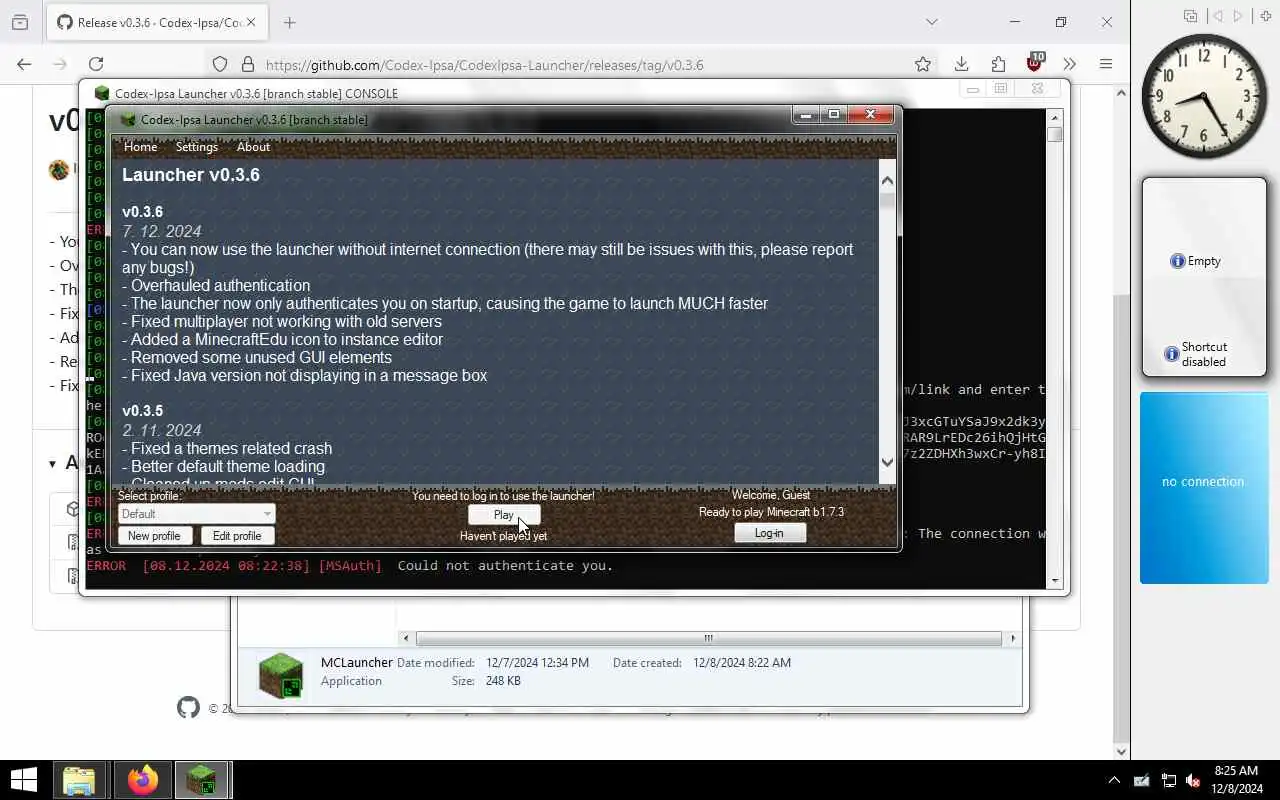Click the browser page scrollbar down arrow
This screenshot has width=1280, height=800.
[1121, 751]
